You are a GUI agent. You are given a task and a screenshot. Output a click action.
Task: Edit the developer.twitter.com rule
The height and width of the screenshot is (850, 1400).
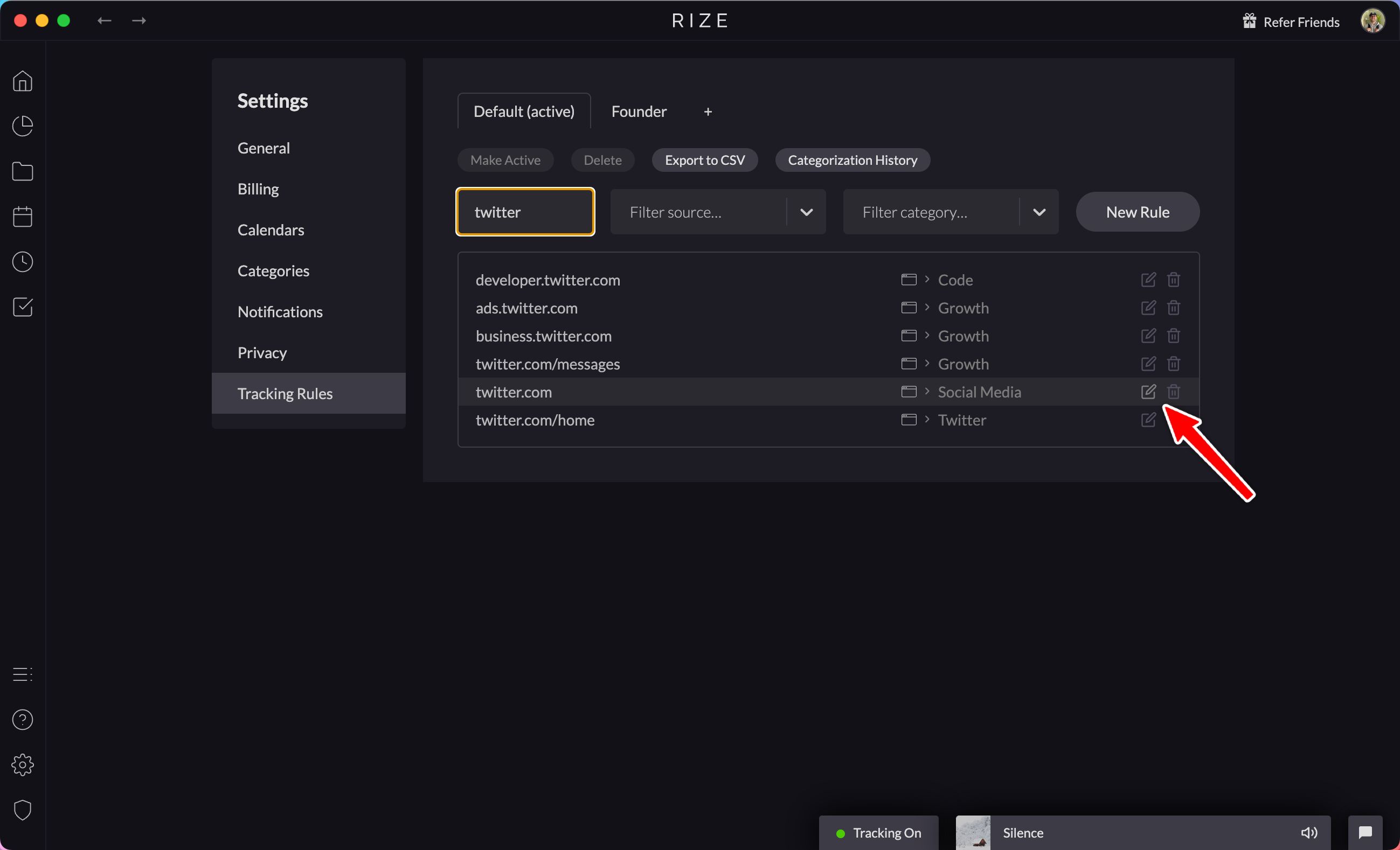[x=1148, y=280]
